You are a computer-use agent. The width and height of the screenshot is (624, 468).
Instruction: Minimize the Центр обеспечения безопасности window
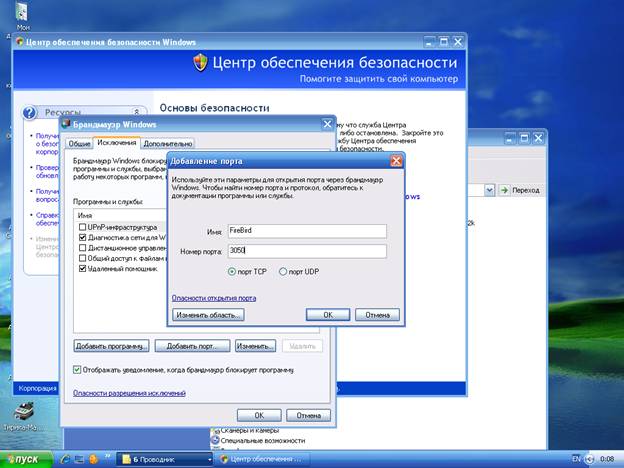coord(429,42)
